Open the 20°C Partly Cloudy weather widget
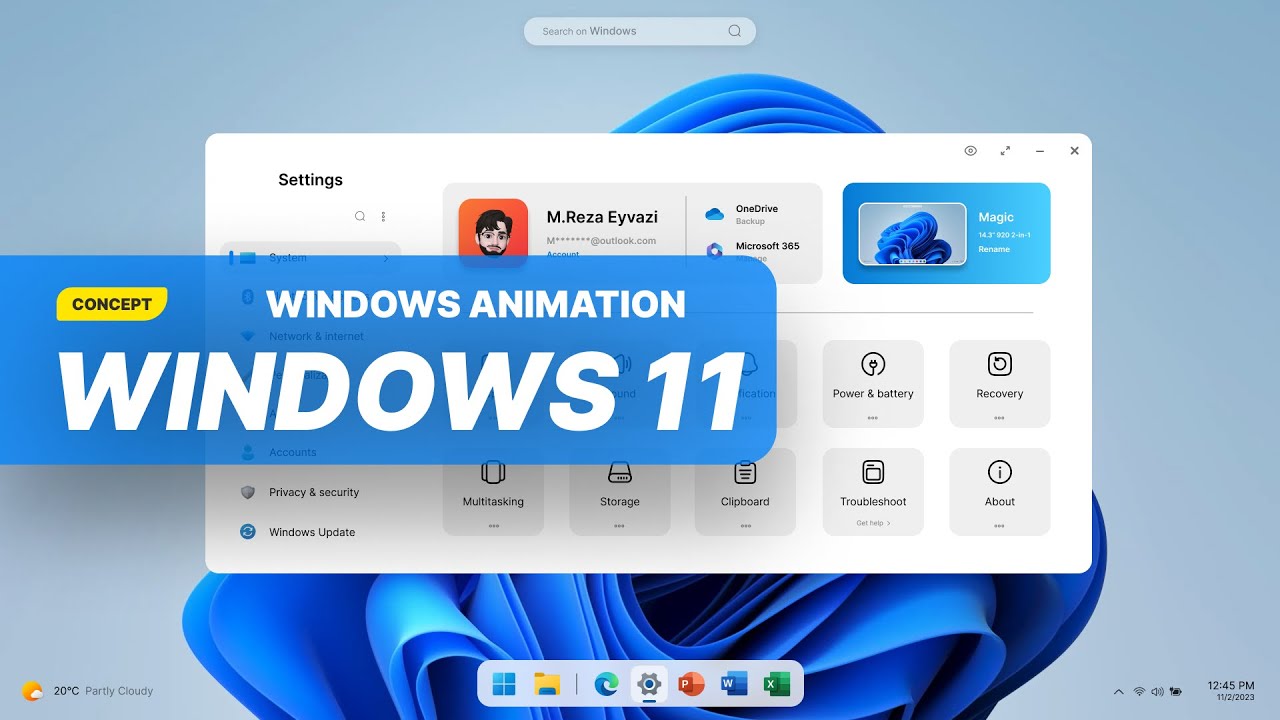1280x720 pixels. (x=88, y=691)
